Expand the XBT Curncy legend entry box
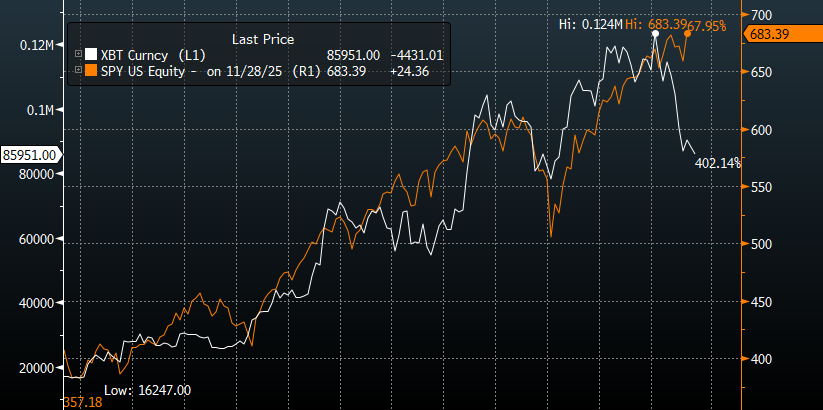 [x=79, y=54]
